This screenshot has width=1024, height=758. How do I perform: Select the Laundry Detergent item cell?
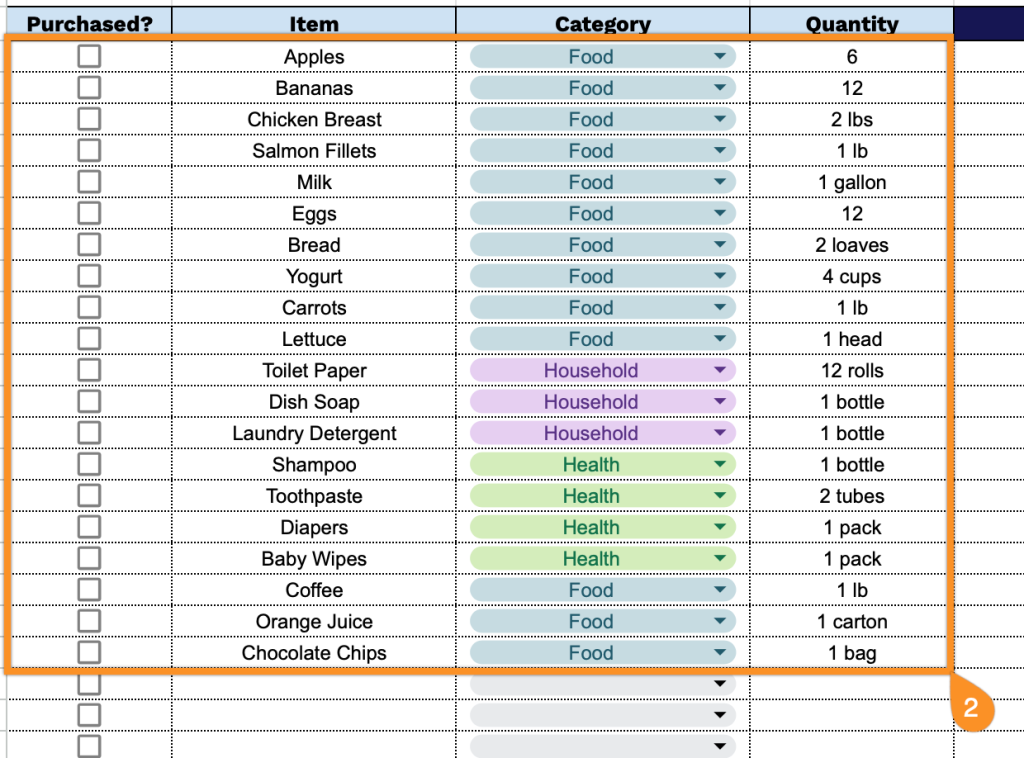(x=314, y=433)
